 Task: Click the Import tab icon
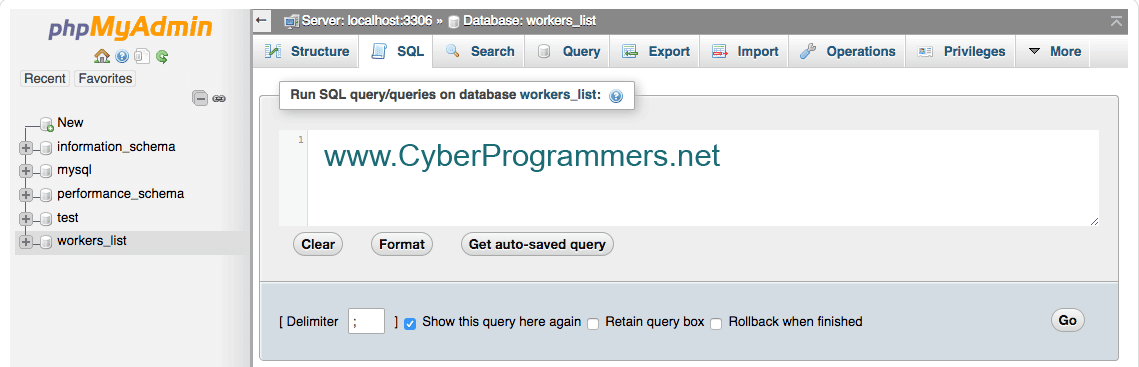[x=720, y=52]
